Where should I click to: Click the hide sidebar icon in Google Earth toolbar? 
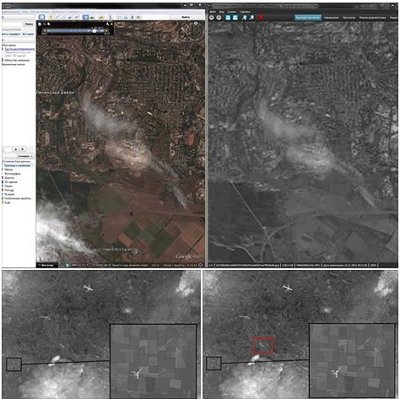pyautogui.click(x=42, y=17)
